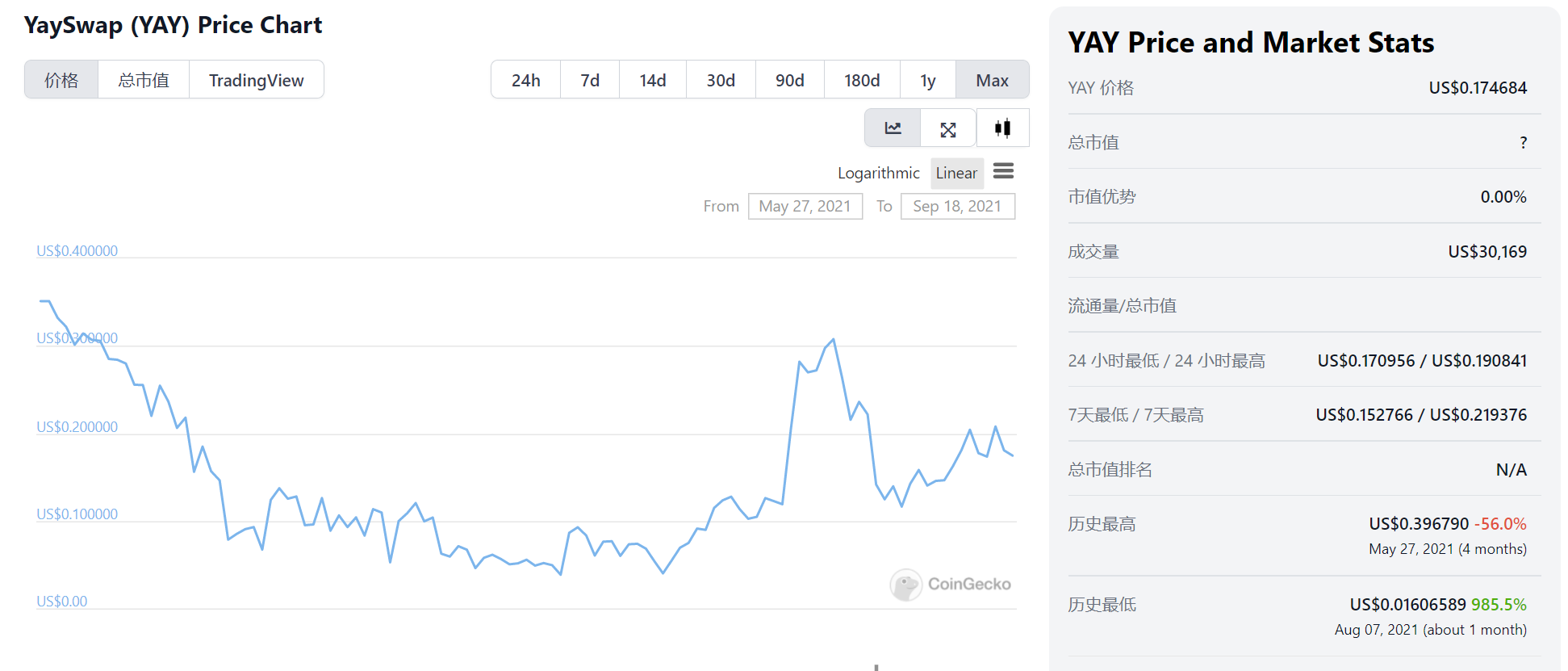Viewport: 1568px width, 671px height.
Task: Choose the 14d time range
Action: [x=653, y=80]
